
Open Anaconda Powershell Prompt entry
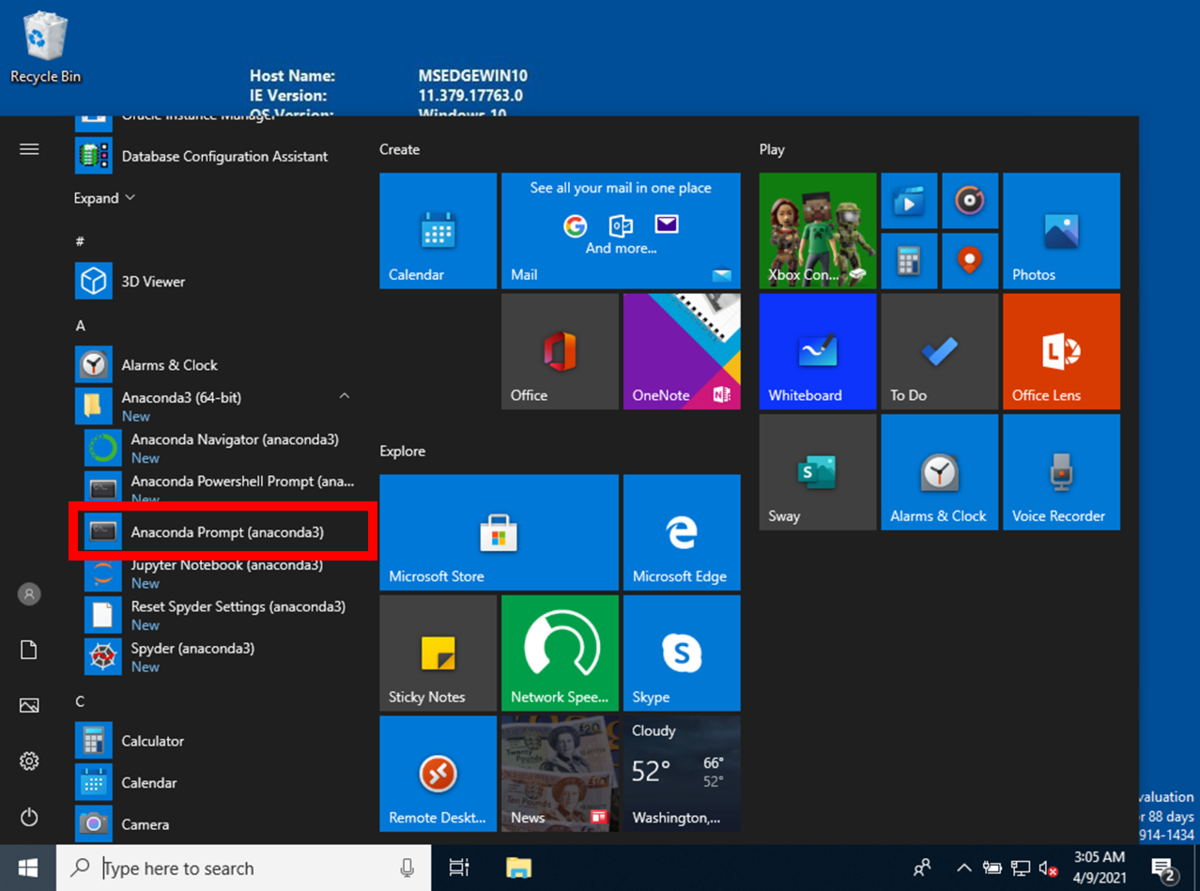222,488
